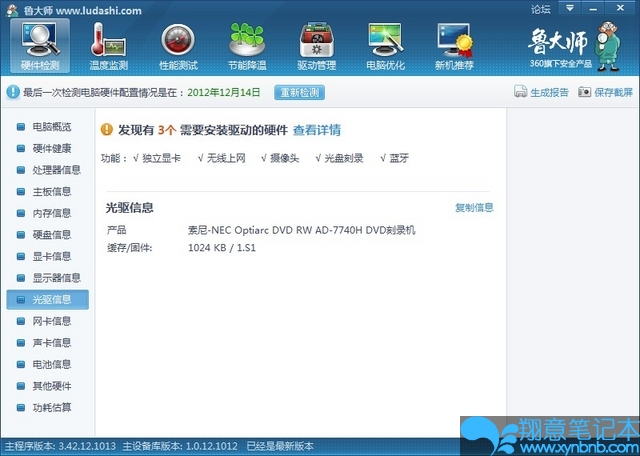The height and width of the screenshot is (456, 640).
Task: Open the 驱动管理 toolbox icon
Action: pos(317,46)
